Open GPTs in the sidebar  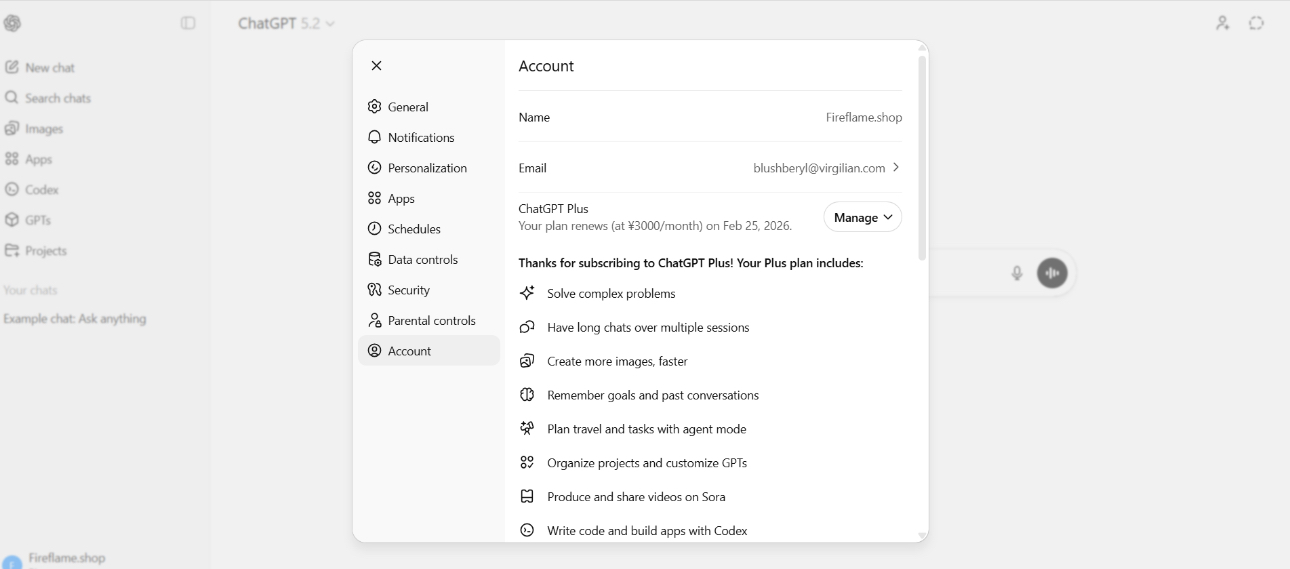point(28,220)
